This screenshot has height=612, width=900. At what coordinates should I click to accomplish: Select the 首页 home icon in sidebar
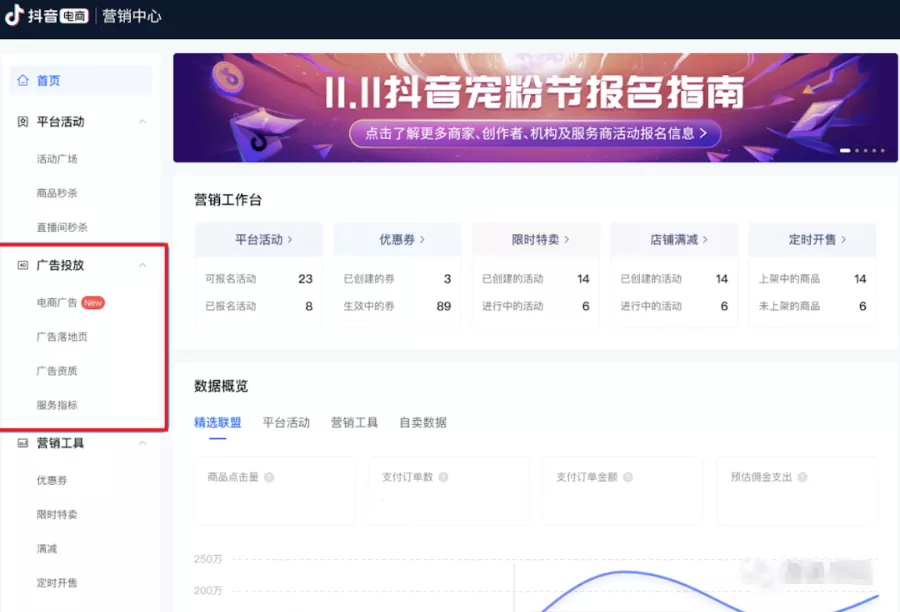click(22, 80)
